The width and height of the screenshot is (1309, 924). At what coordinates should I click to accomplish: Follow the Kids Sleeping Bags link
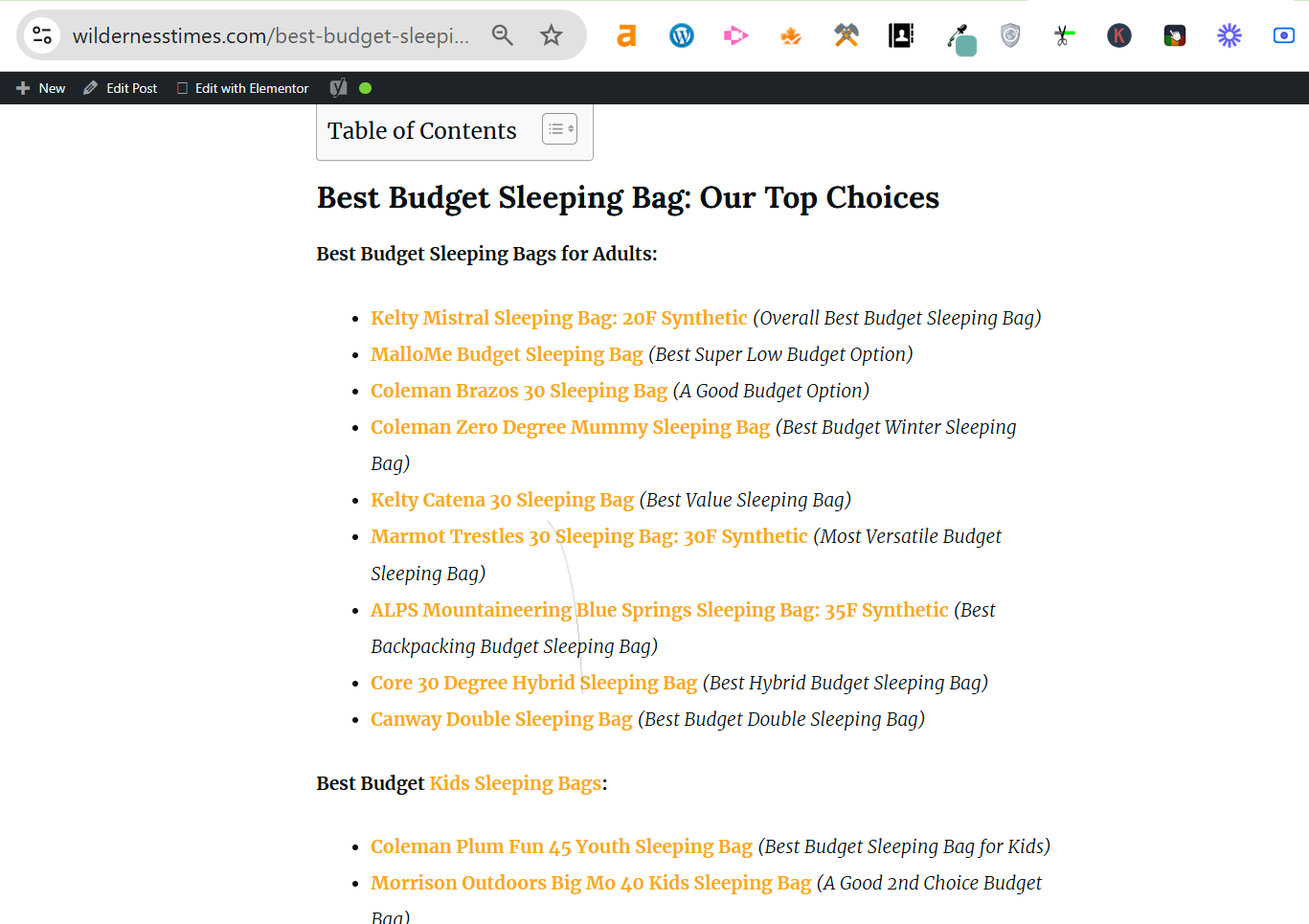coord(515,783)
